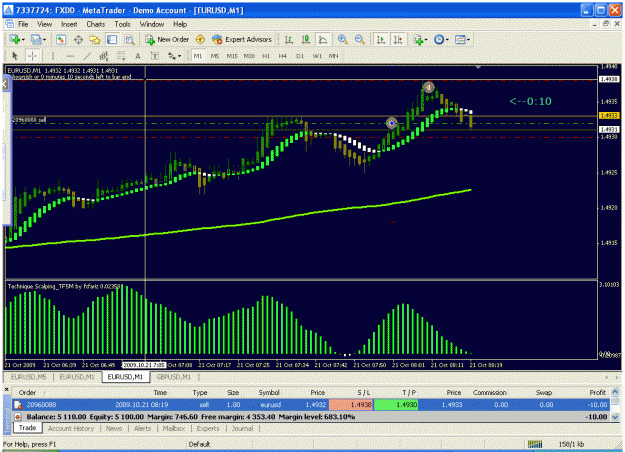Open the Templates icon
This screenshot has width=625, height=452.
click(460, 39)
